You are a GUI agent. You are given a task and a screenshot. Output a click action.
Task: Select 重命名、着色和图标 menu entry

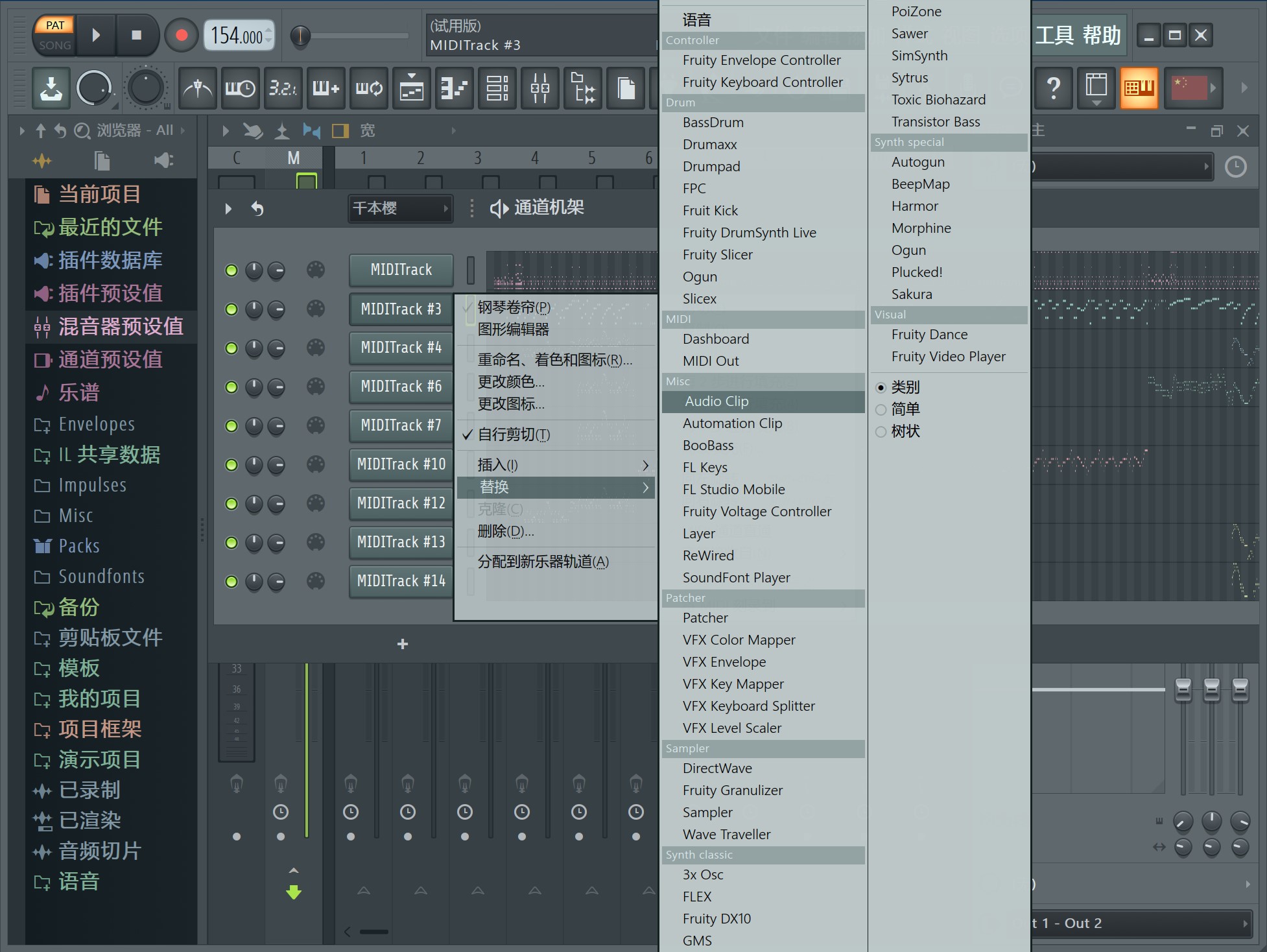point(556,360)
